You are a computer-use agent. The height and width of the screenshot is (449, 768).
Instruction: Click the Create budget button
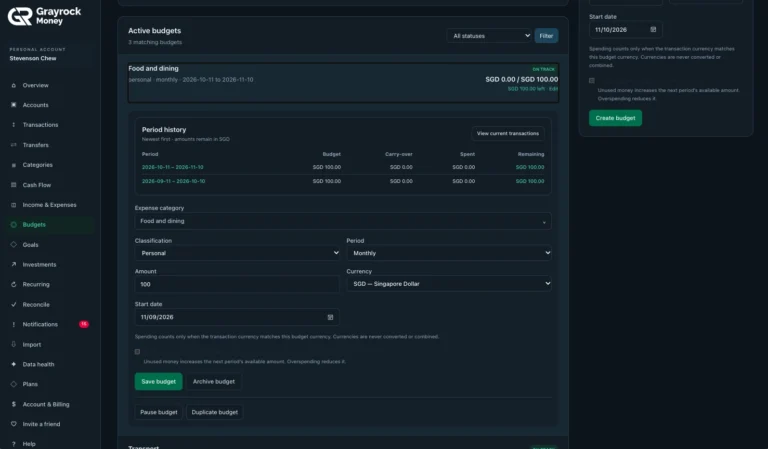[615, 118]
